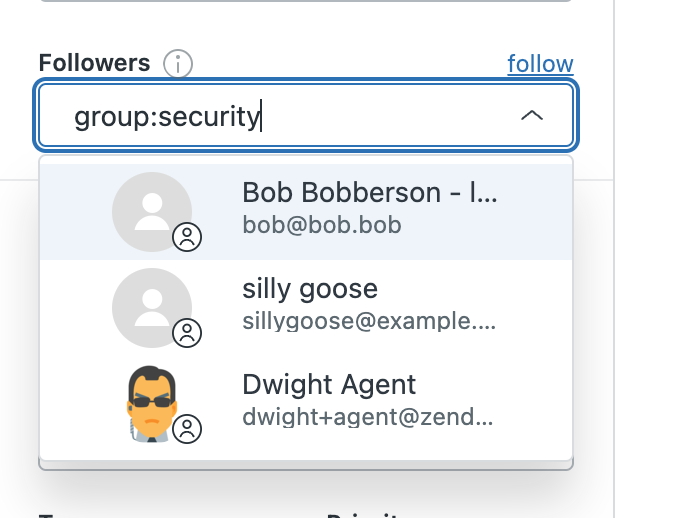Click the Followers field label
The height and width of the screenshot is (518, 674).
pyautogui.click(x=94, y=64)
